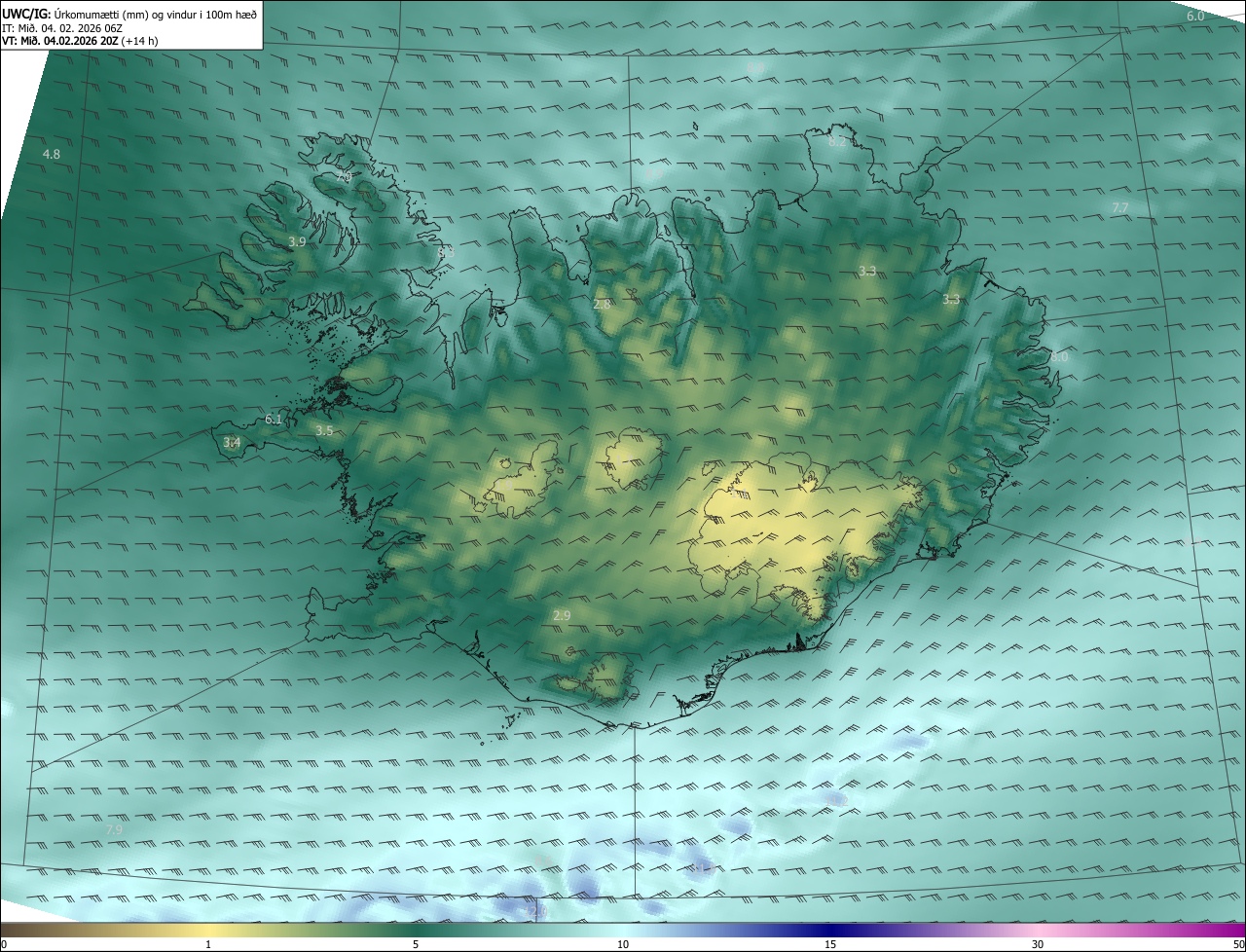Click the '1' tick label on color scale
This screenshot has width=1246, height=952.
pyautogui.click(x=208, y=944)
